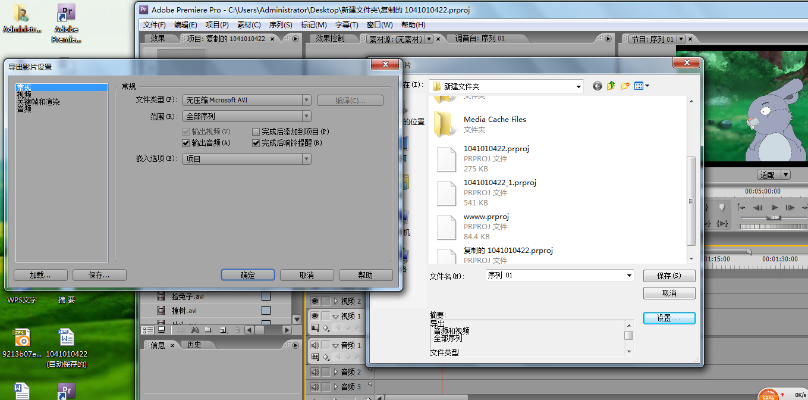
Task: Click the back navigation arrow in save dialog
Action: coord(597,87)
